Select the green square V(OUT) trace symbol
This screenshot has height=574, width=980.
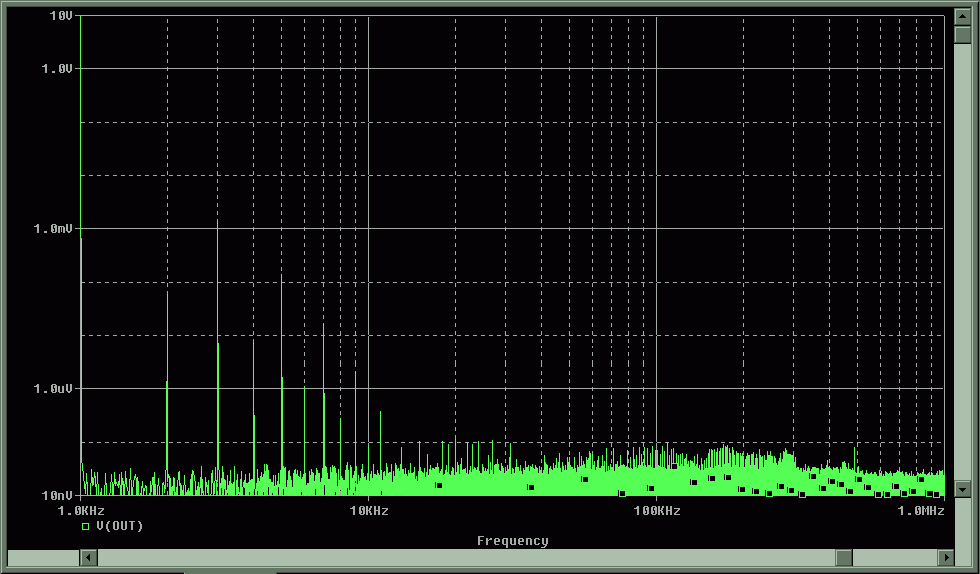(86, 526)
